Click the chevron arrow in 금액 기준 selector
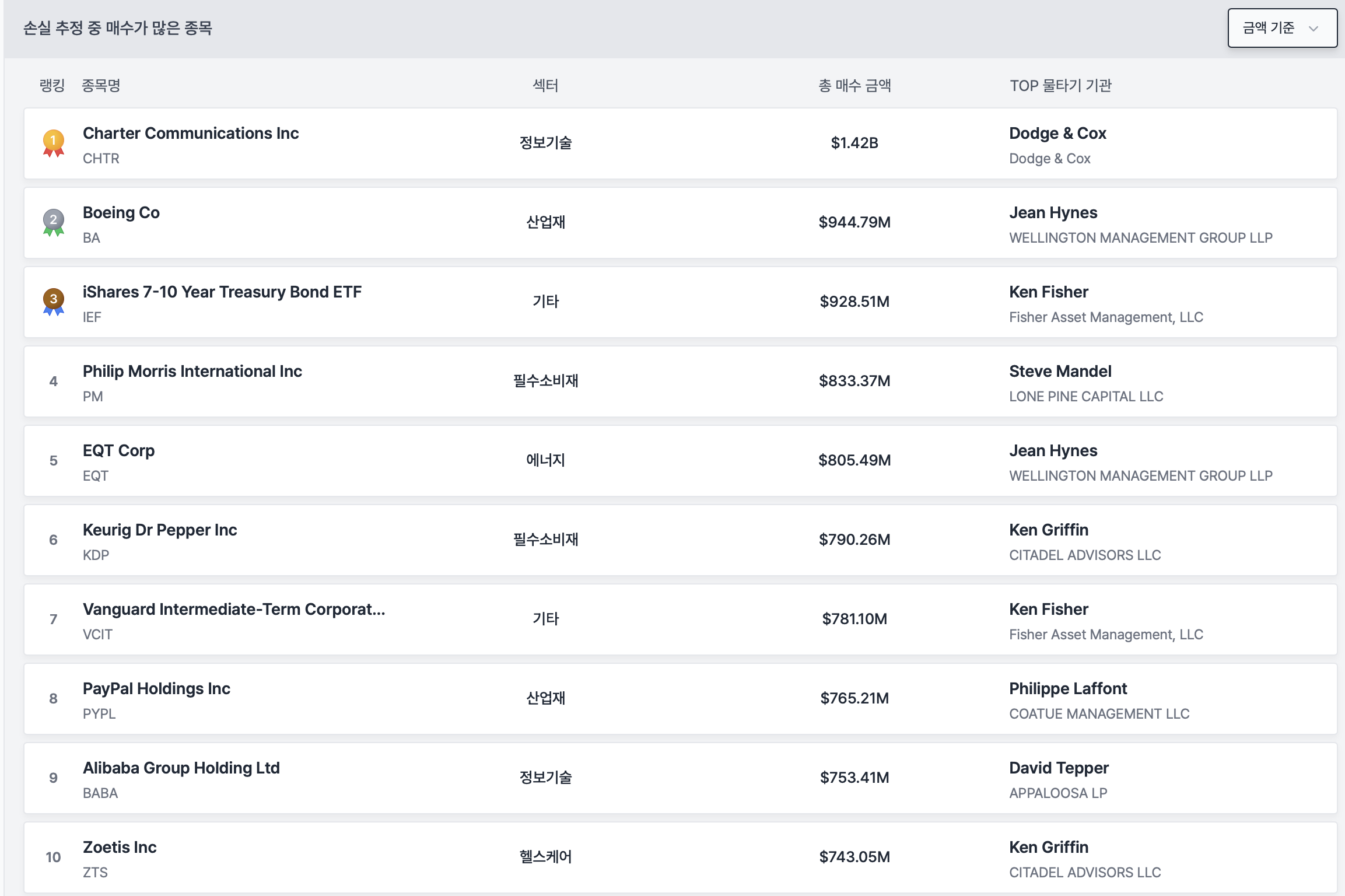 coord(1314,29)
